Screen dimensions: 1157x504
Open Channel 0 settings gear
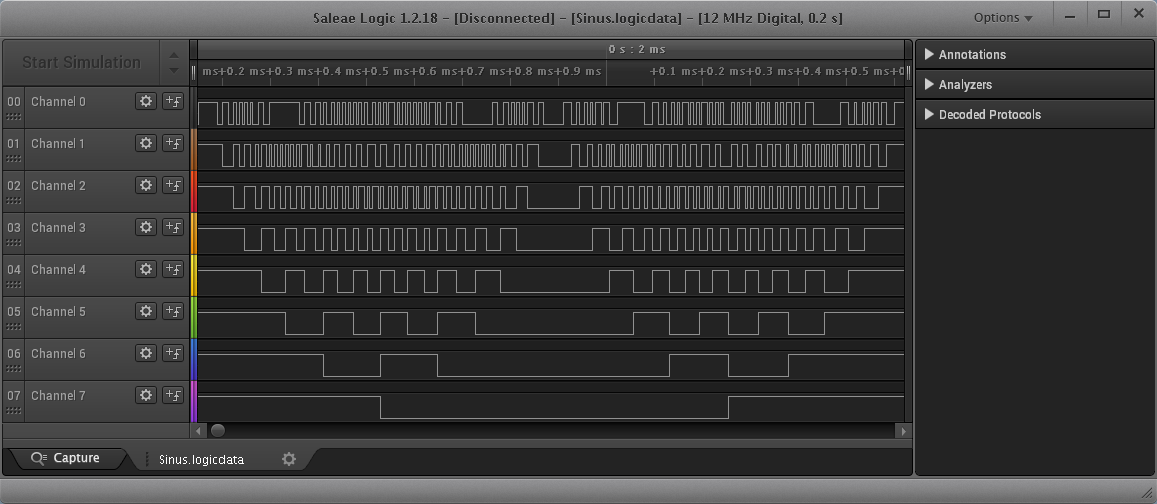pos(146,101)
